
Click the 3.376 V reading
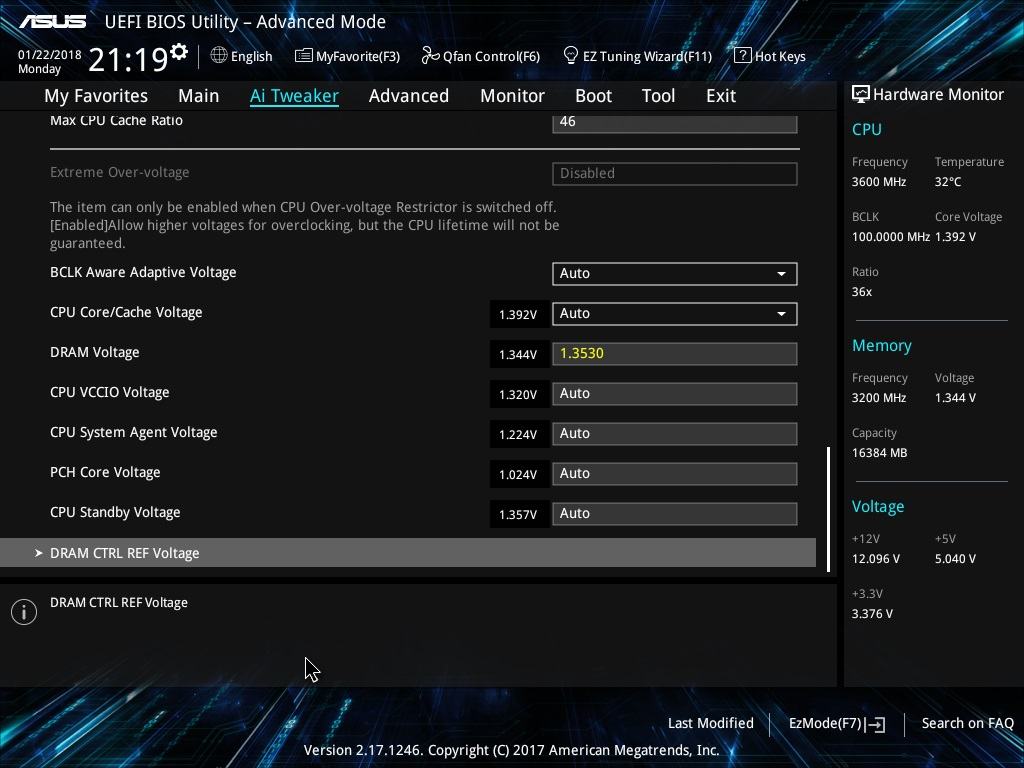pos(872,614)
